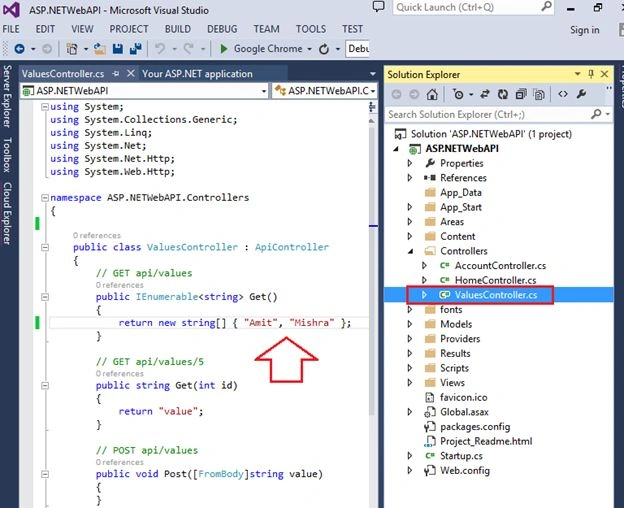This screenshot has height=508, width=624.
Task: Select HomeController.cs in Solution Explorer
Action: [x=495, y=280]
